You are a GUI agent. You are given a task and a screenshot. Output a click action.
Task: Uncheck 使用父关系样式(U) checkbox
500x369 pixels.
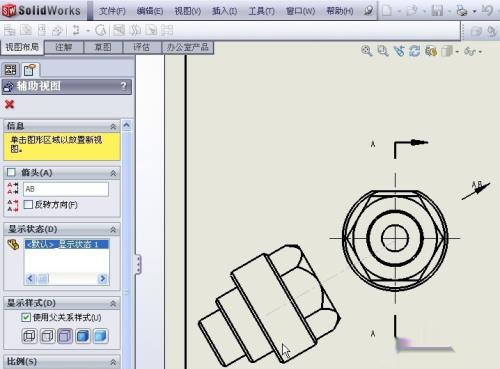click(x=26, y=317)
